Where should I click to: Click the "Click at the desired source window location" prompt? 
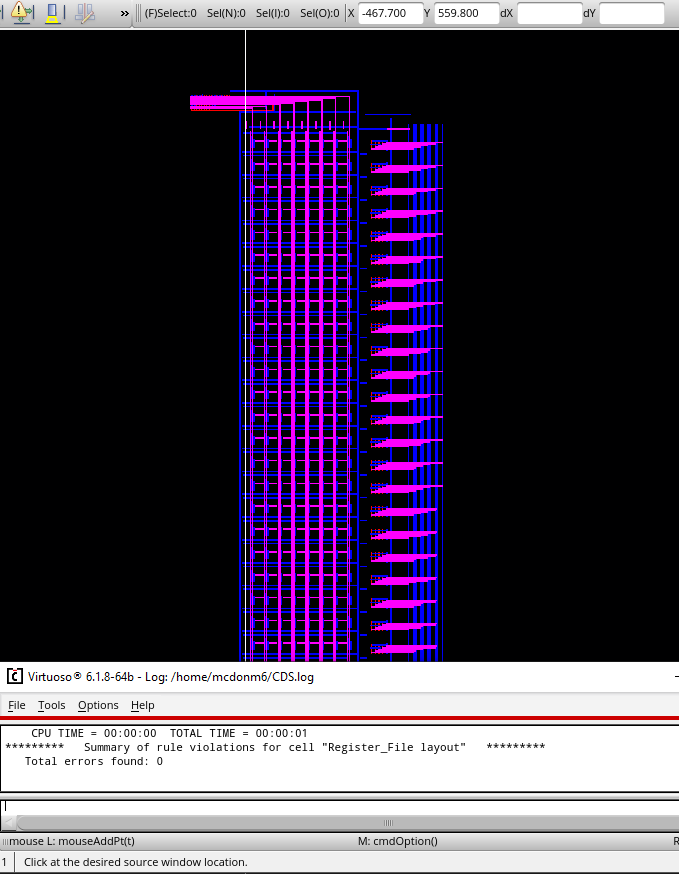135,862
